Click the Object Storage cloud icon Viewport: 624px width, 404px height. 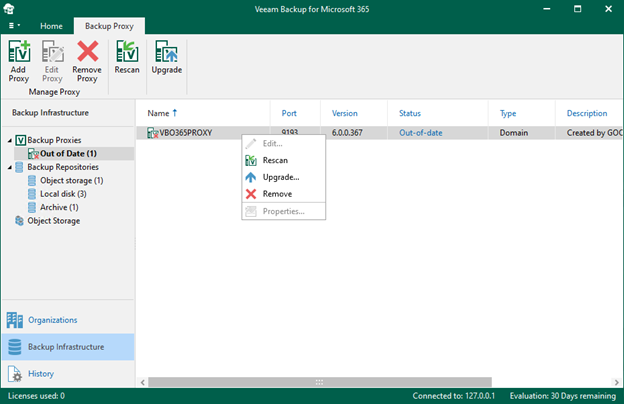(19, 221)
